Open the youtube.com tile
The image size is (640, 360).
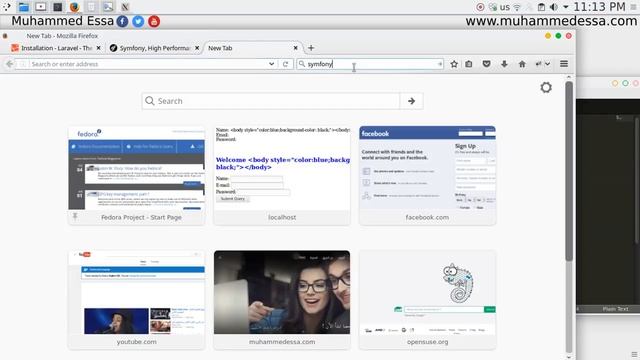tap(137, 300)
